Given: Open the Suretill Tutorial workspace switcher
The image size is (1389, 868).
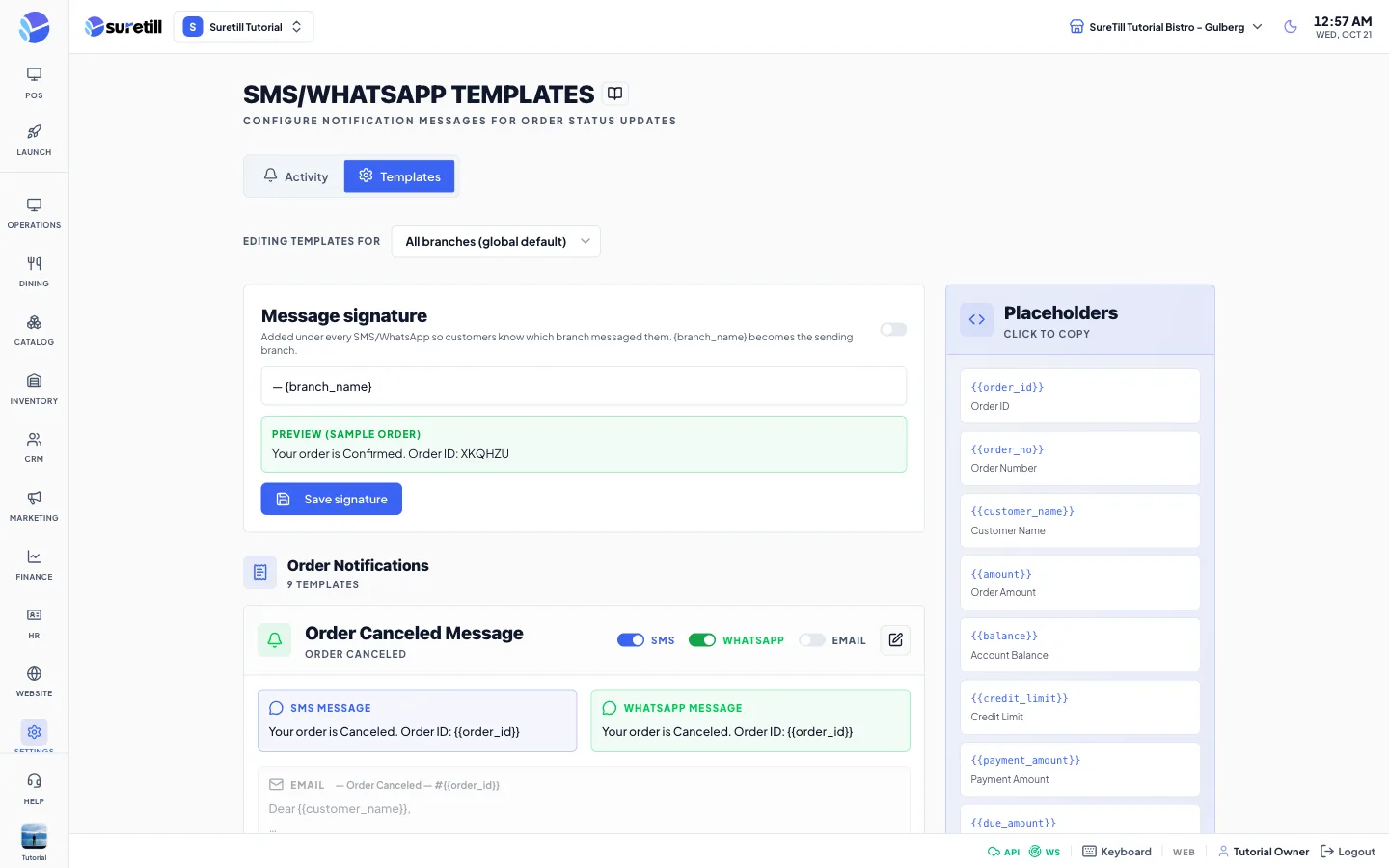Looking at the screenshot, I should click(x=243, y=27).
